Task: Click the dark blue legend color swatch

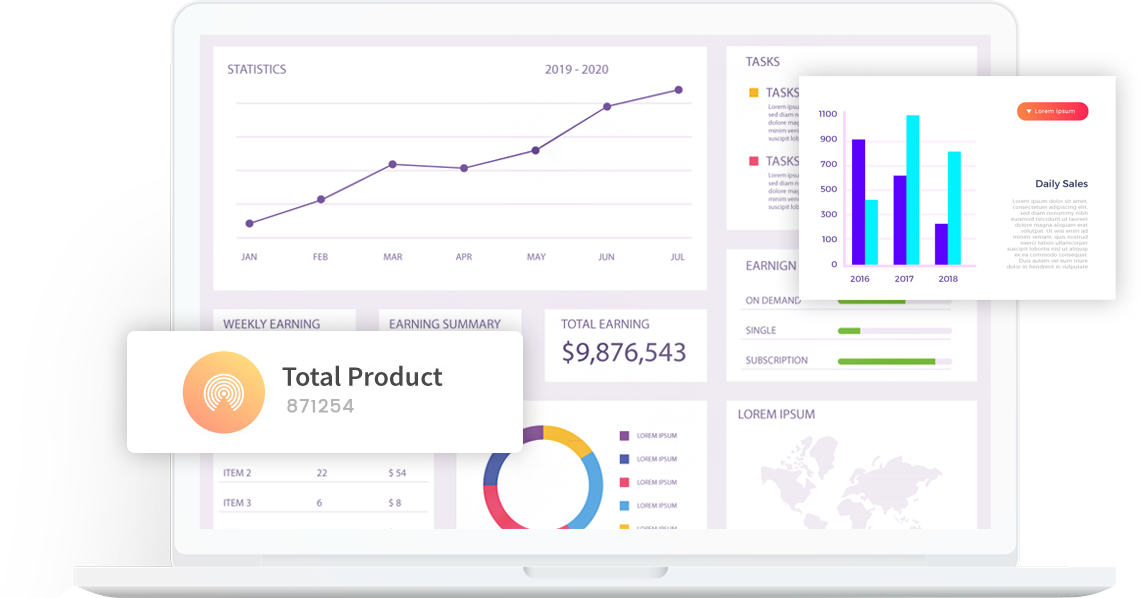Action: tap(625, 459)
